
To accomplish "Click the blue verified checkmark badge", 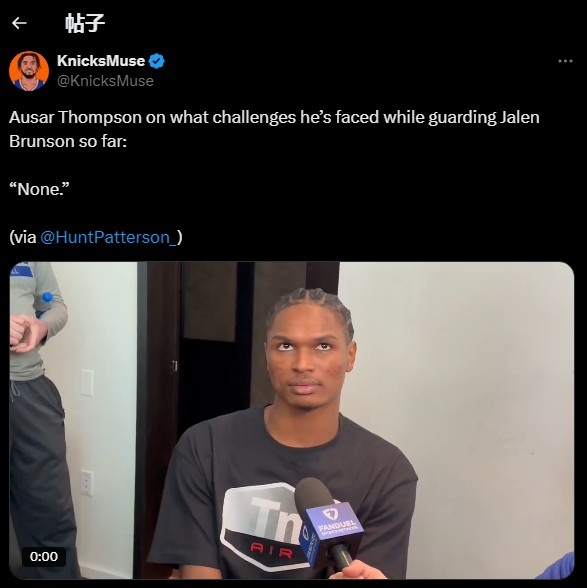I will coord(157,61).
